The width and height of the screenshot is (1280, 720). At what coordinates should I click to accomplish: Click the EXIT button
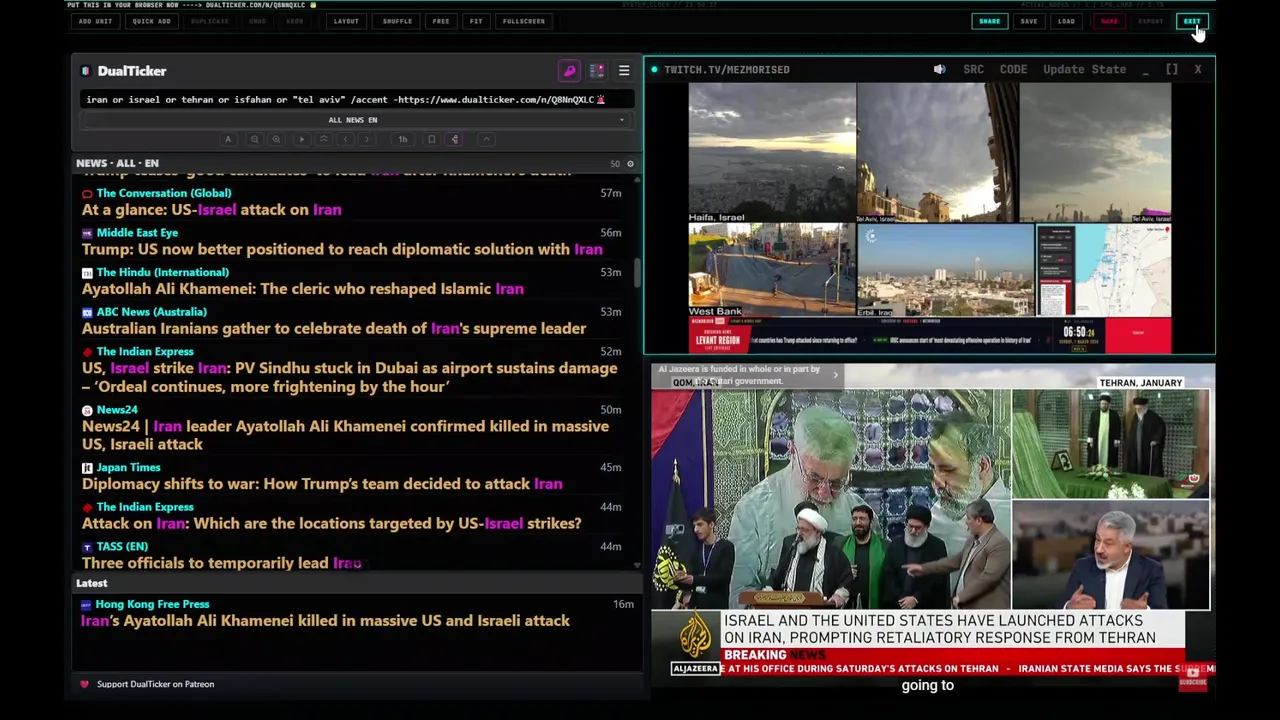[1192, 21]
